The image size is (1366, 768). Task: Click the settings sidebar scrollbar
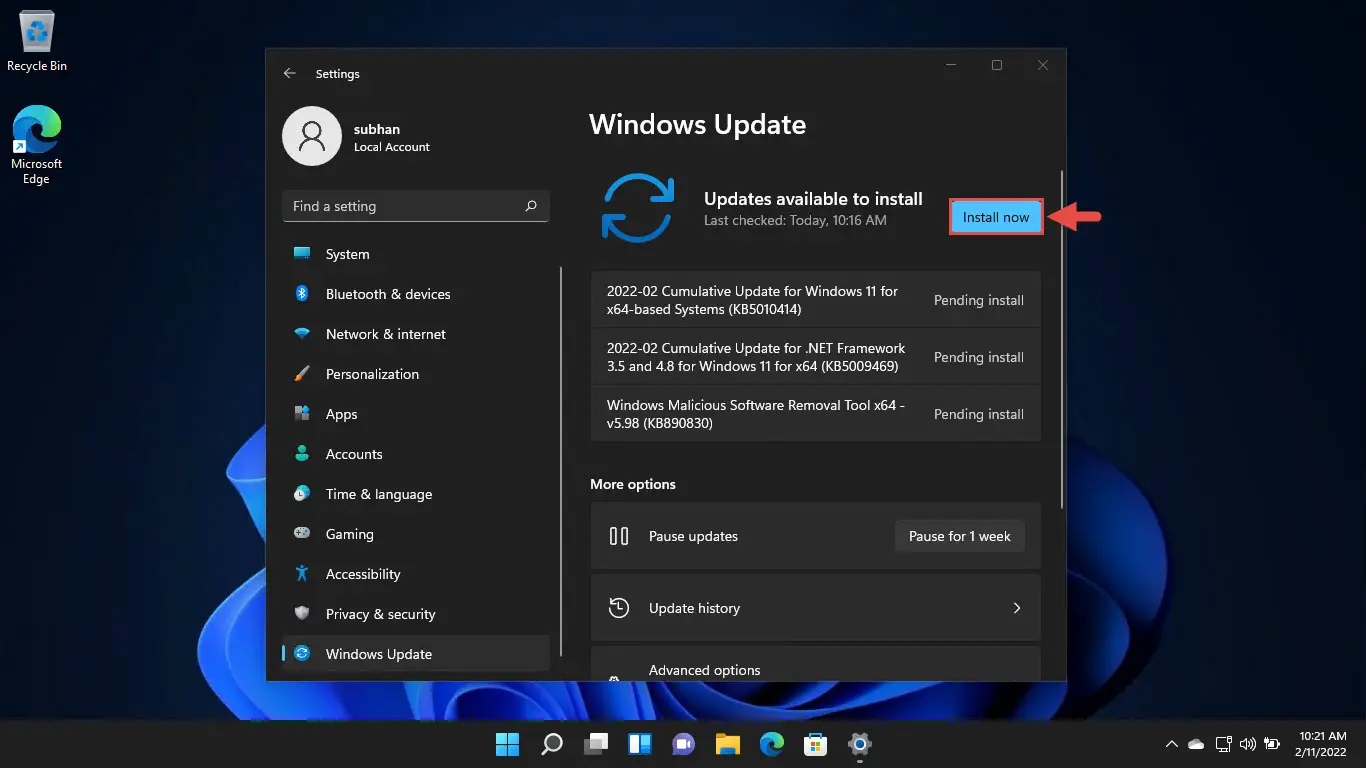[x=562, y=460]
